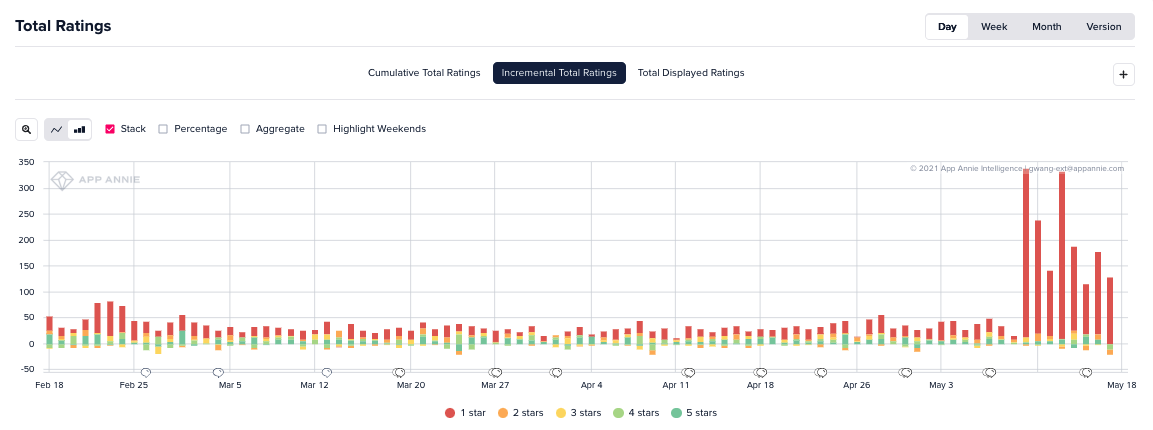Toggle the 2 stars legend series
Viewport: 1153px width, 430px height.
521,413
